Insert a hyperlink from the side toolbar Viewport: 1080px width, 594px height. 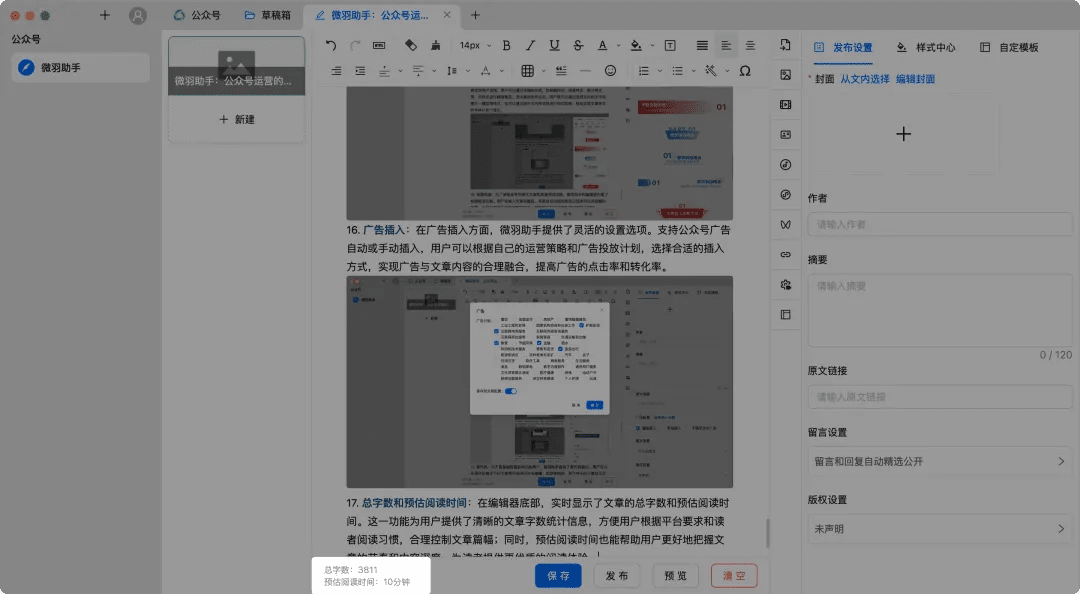pyautogui.click(x=786, y=255)
